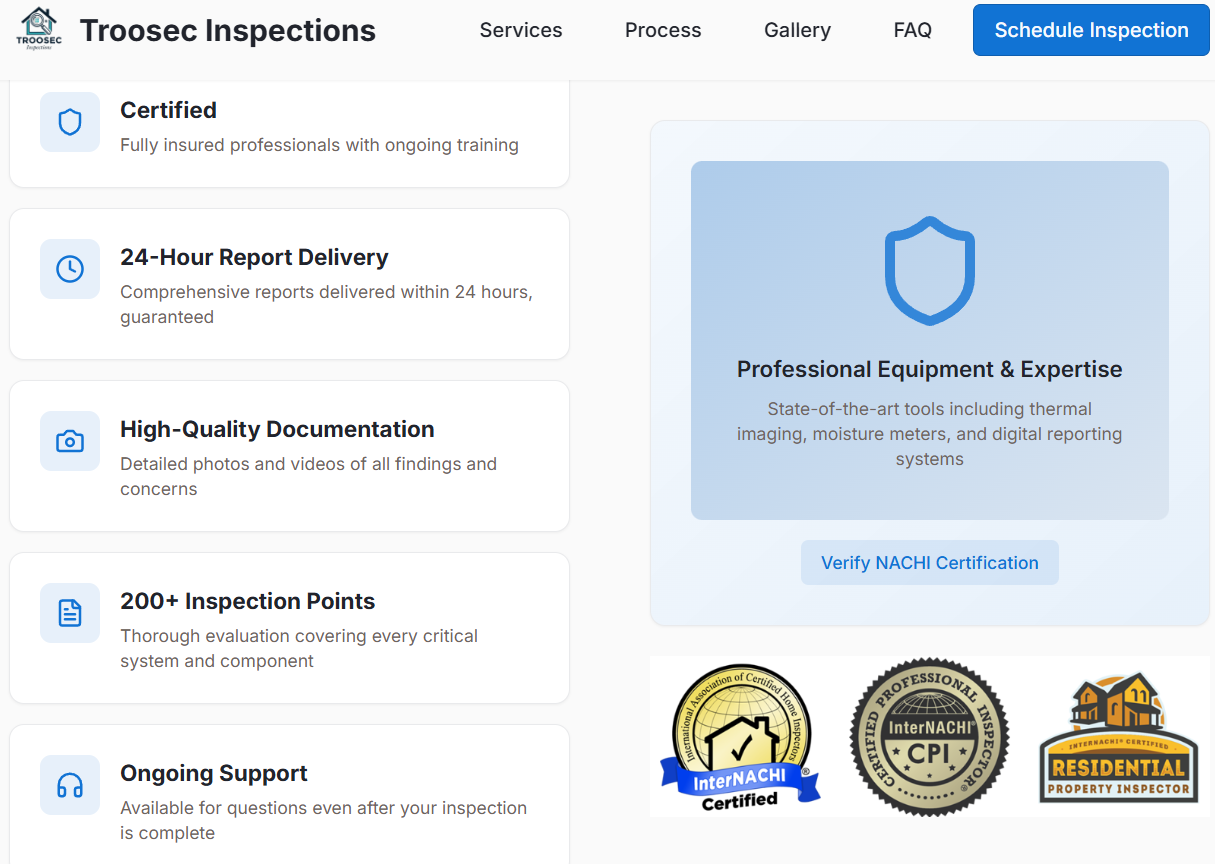Click the Certified Professional Inspector CPI seal
Image resolution: width=1215 pixels, height=864 pixels.
click(930, 737)
